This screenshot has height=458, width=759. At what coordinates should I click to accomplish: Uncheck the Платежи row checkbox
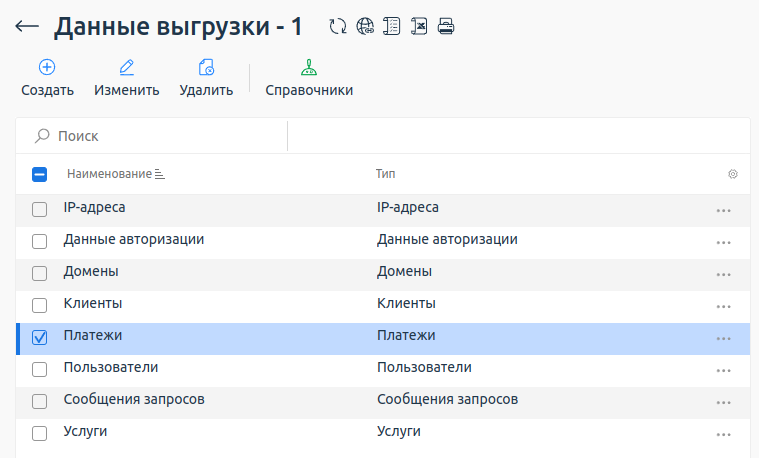40,338
